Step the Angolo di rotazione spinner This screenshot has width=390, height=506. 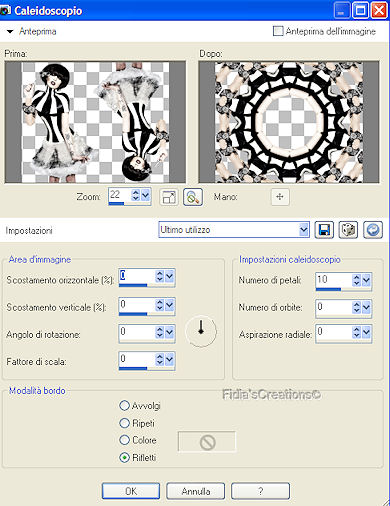(160, 332)
